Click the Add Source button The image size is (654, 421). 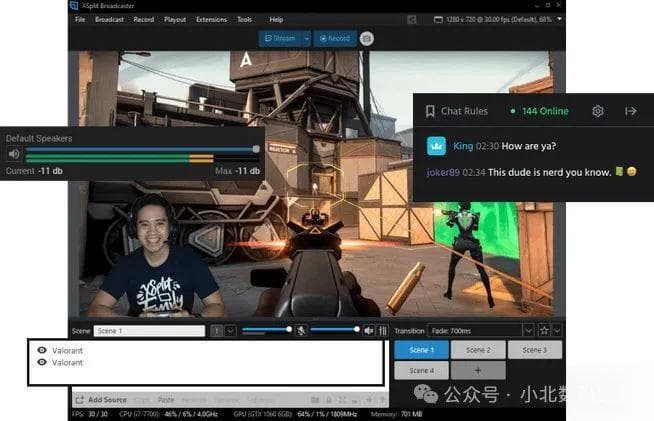pos(101,400)
